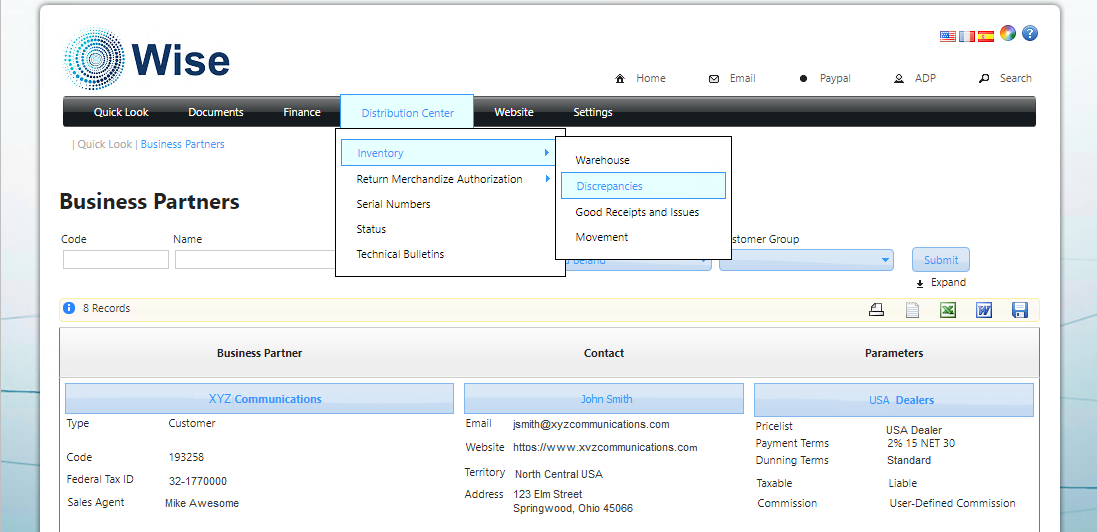Select the US flag language icon
This screenshot has height=532, width=1097.
[948, 36]
